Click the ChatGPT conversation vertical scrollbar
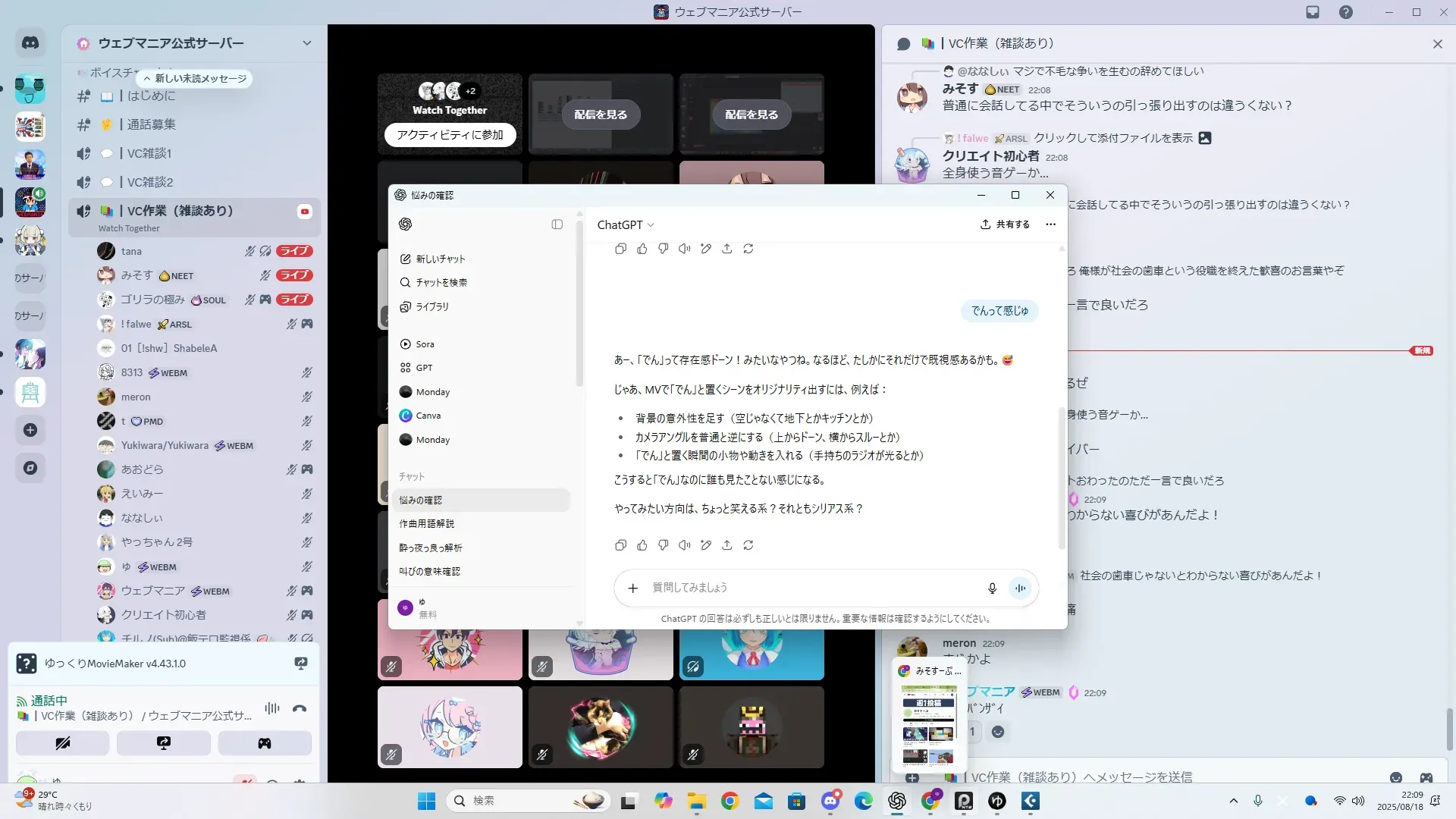This screenshot has width=1456, height=819. pyautogui.click(x=1062, y=478)
